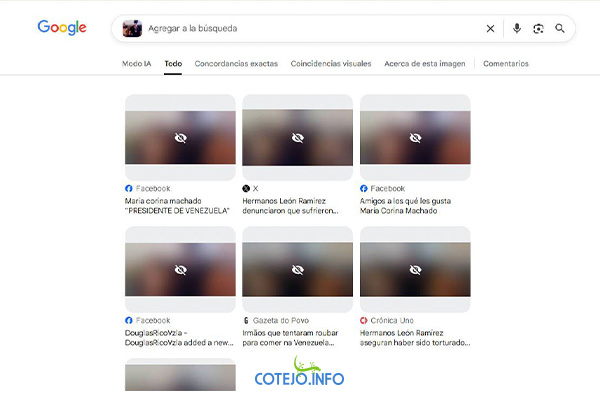600x400 pixels.
Task: Click the X source icon
Action: pyautogui.click(x=246, y=188)
